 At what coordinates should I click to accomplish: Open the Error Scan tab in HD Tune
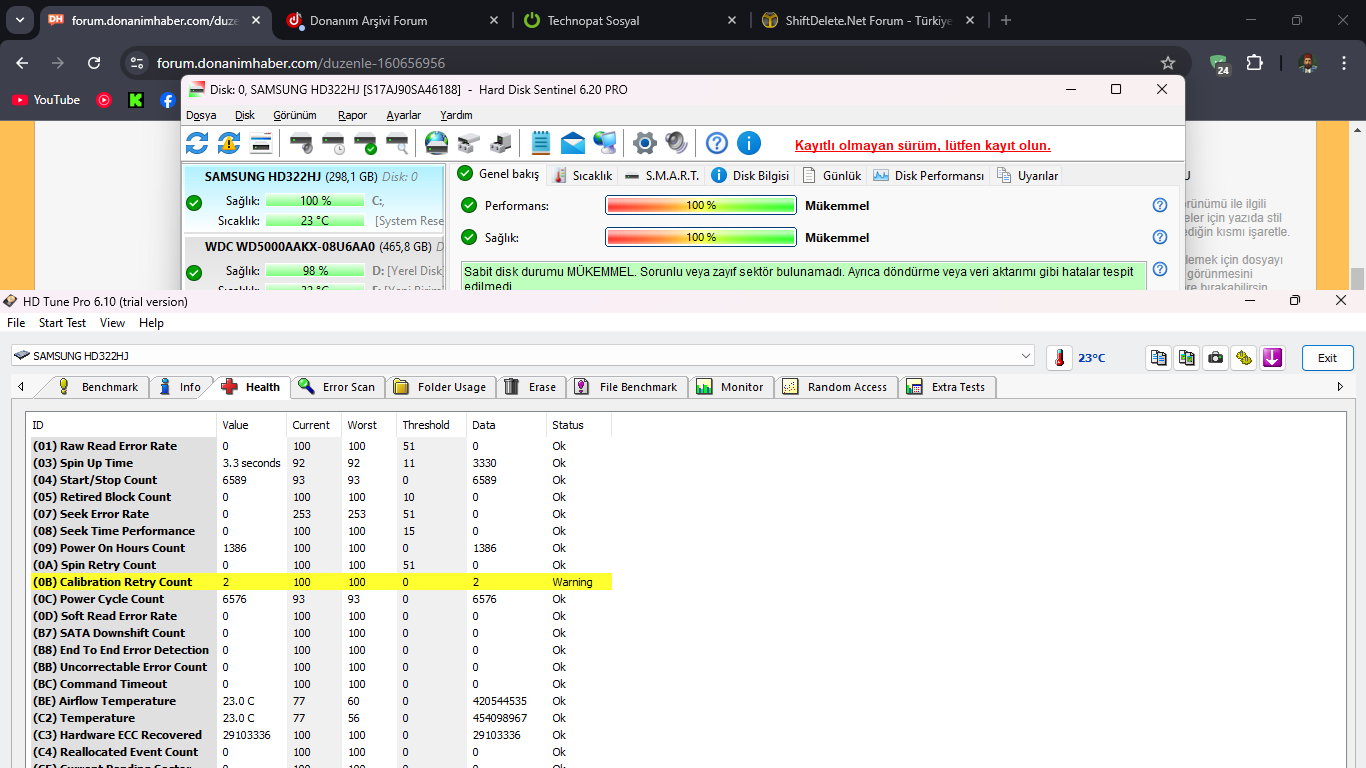pos(337,387)
